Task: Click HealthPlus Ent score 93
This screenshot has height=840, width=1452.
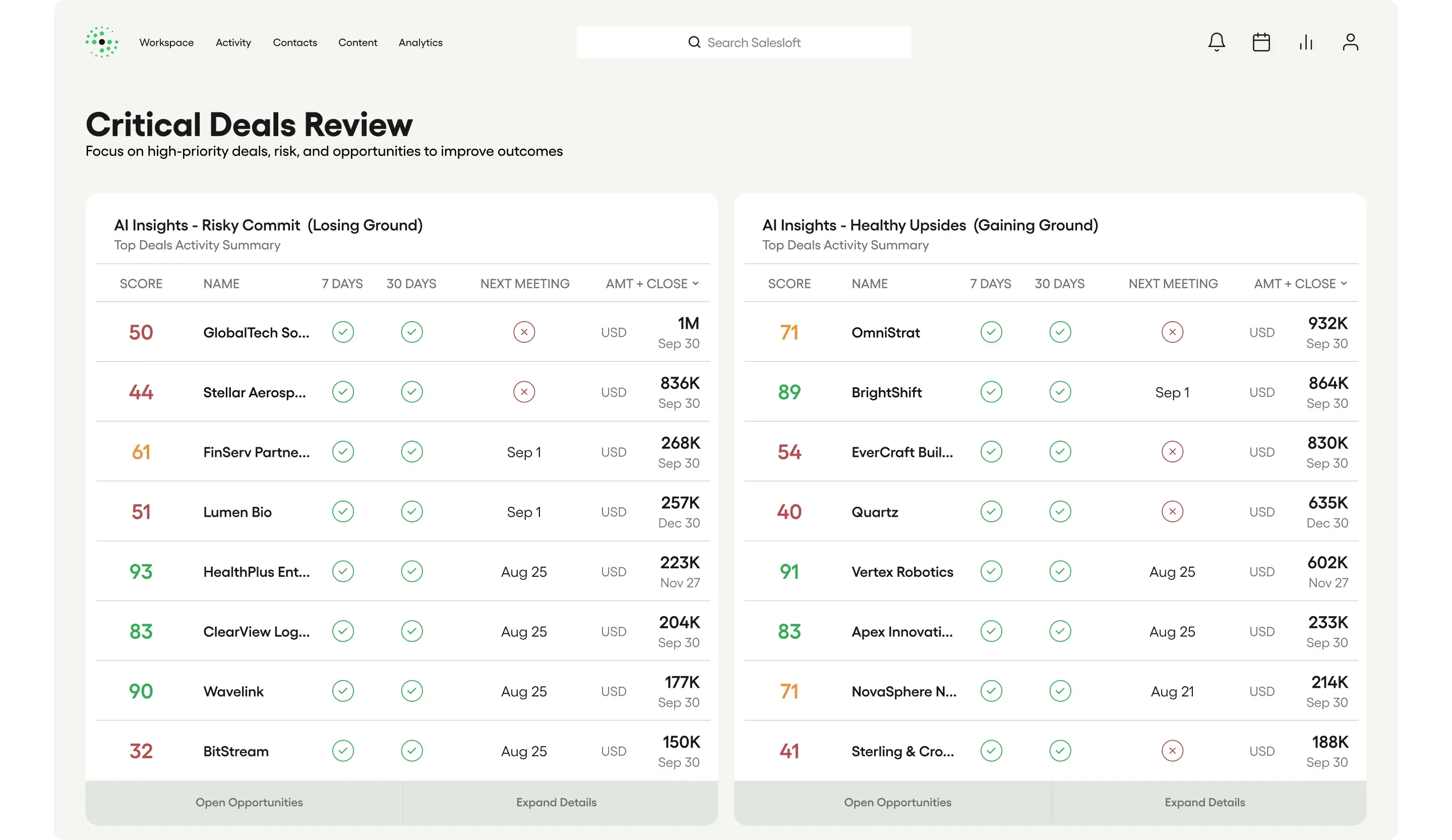Action: click(x=141, y=572)
